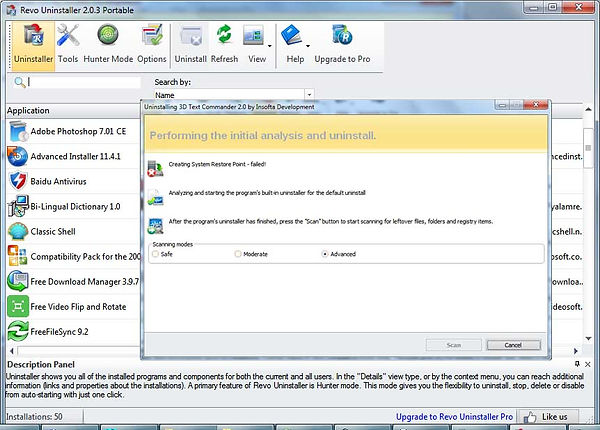Select the FreeFileSync 9.2 row
Screen dimensions: 600x430
(x=73, y=331)
